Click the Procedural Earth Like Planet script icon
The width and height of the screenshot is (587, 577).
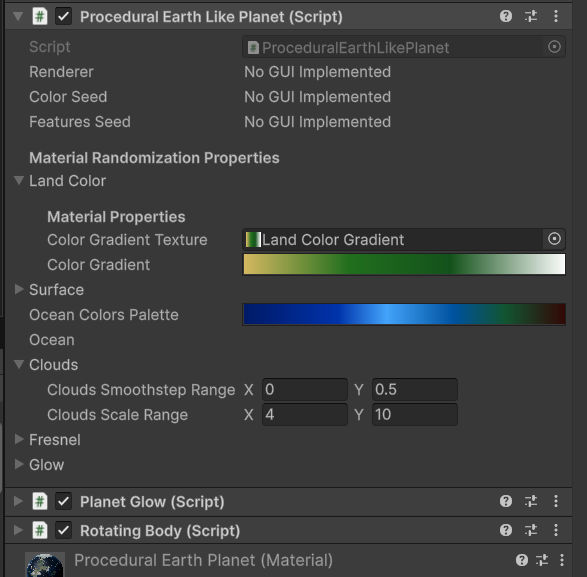tap(40, 16)
